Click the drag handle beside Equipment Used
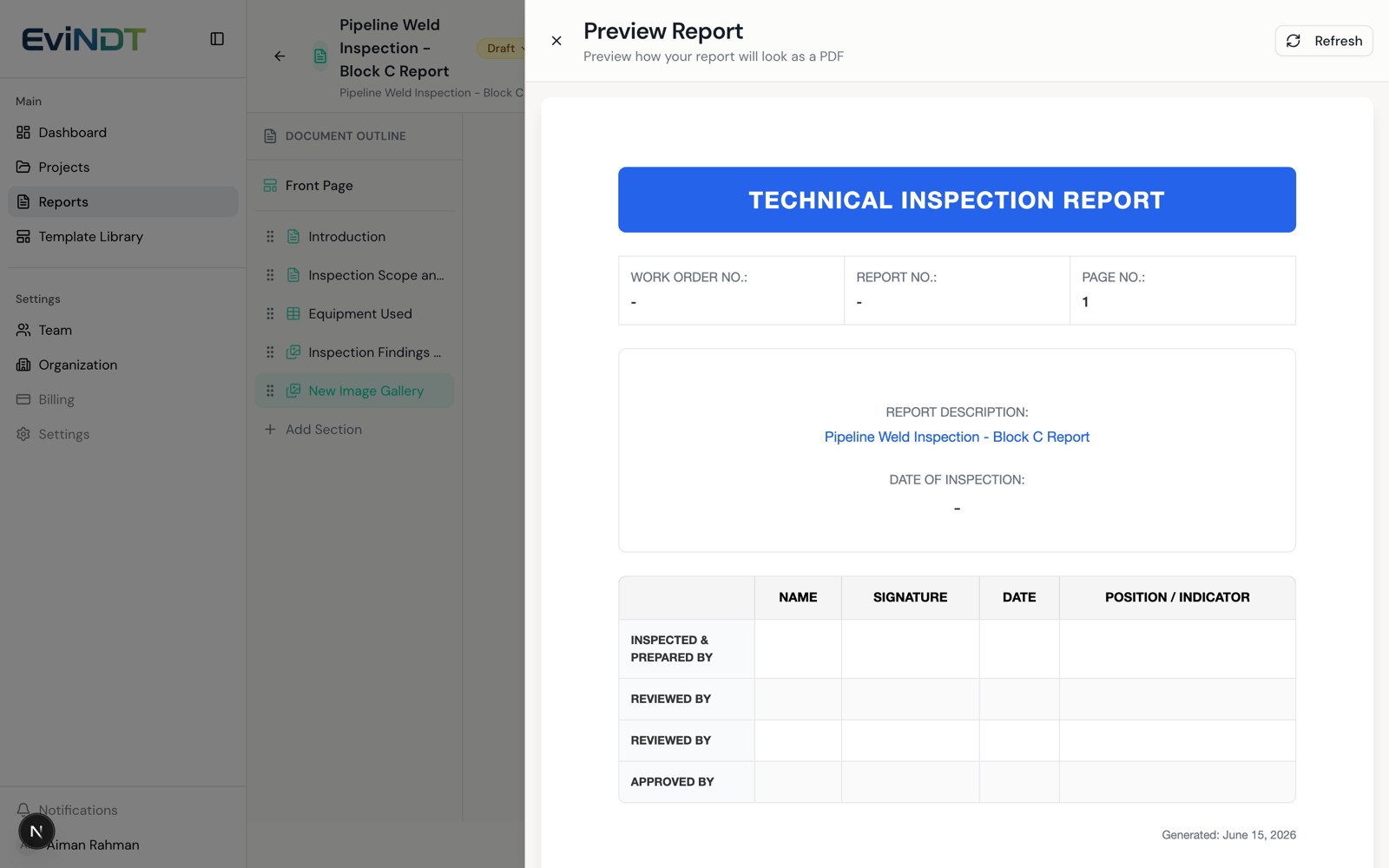 (270, 314)
